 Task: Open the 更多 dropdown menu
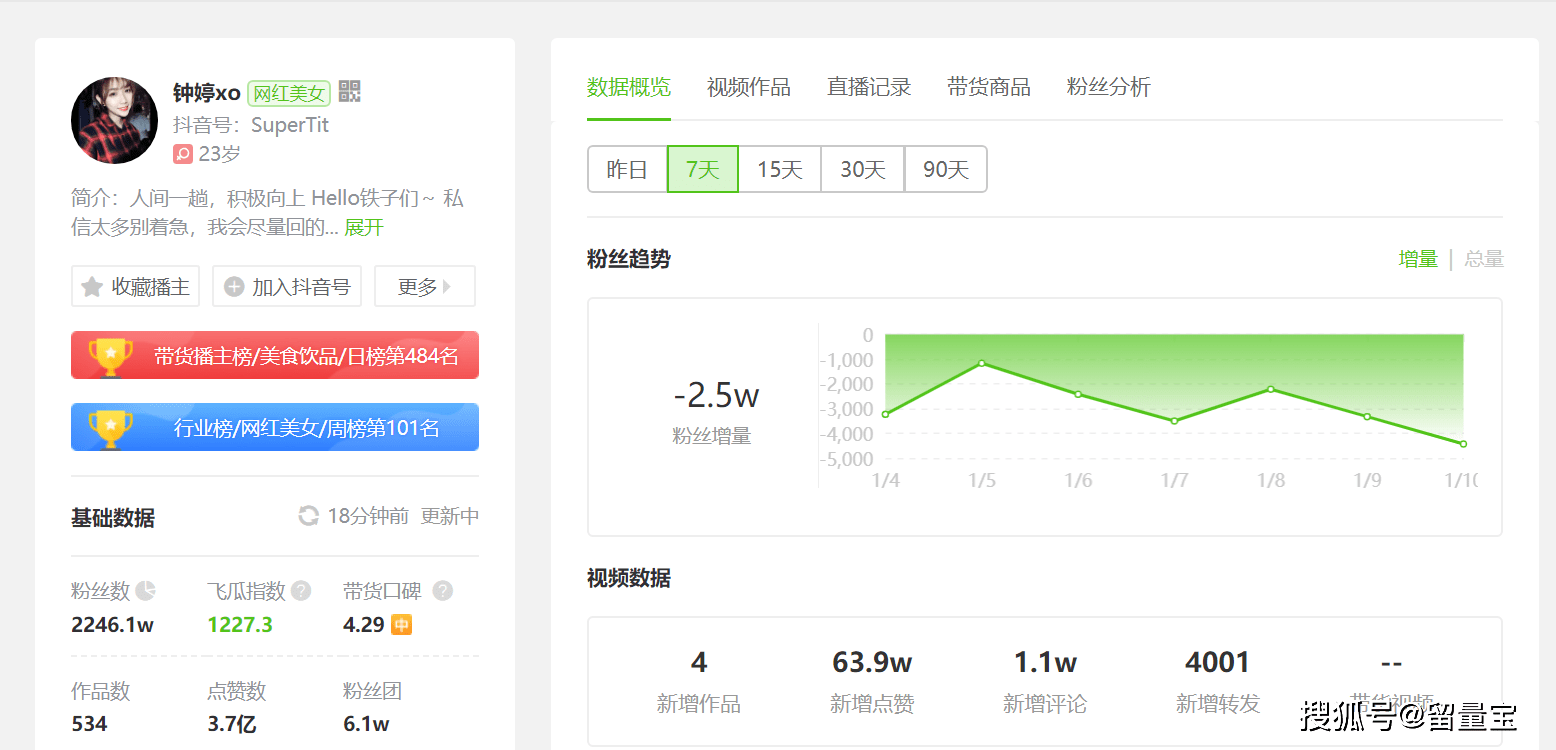click(x=424, y=287)
